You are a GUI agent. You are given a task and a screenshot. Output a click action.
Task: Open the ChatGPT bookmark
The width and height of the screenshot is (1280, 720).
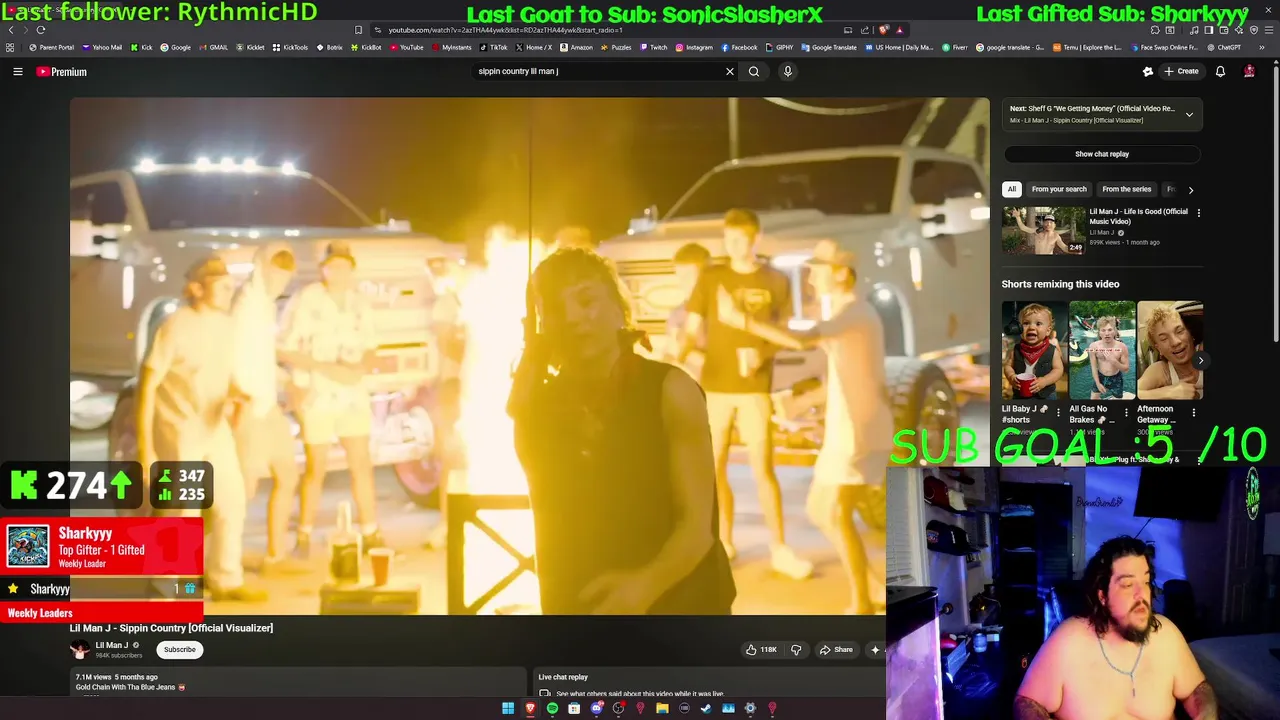coord(1224,47)
